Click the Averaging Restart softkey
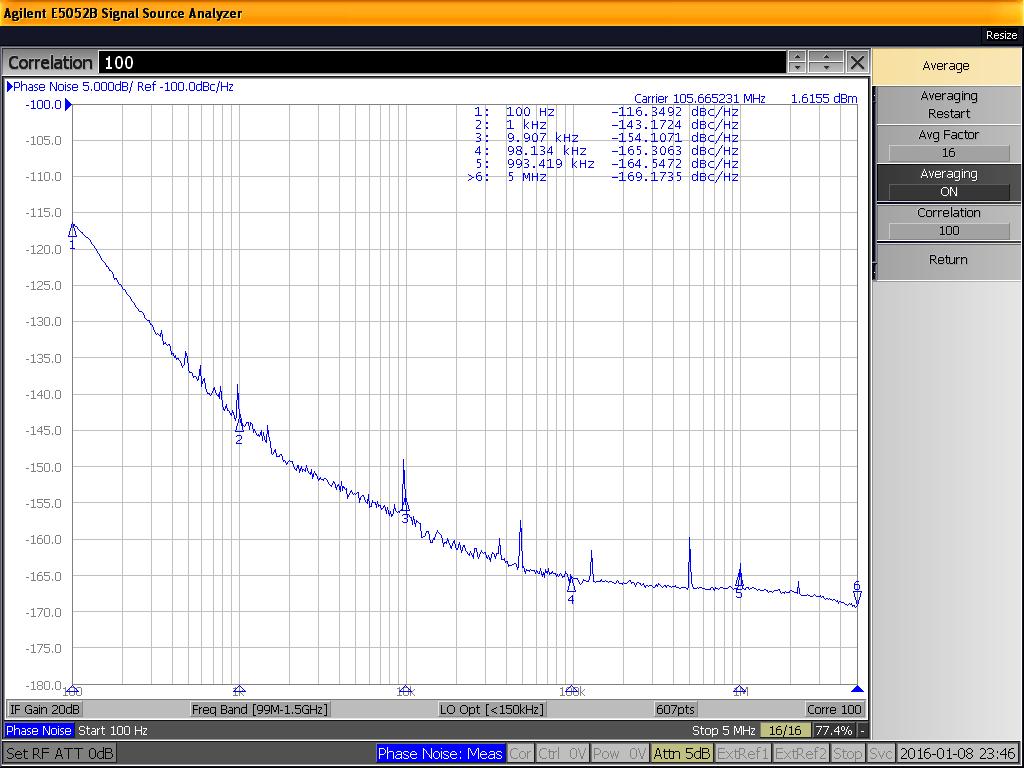This screenshot has width=1024, height=768. pyautogui.click(x=948, y=104)
